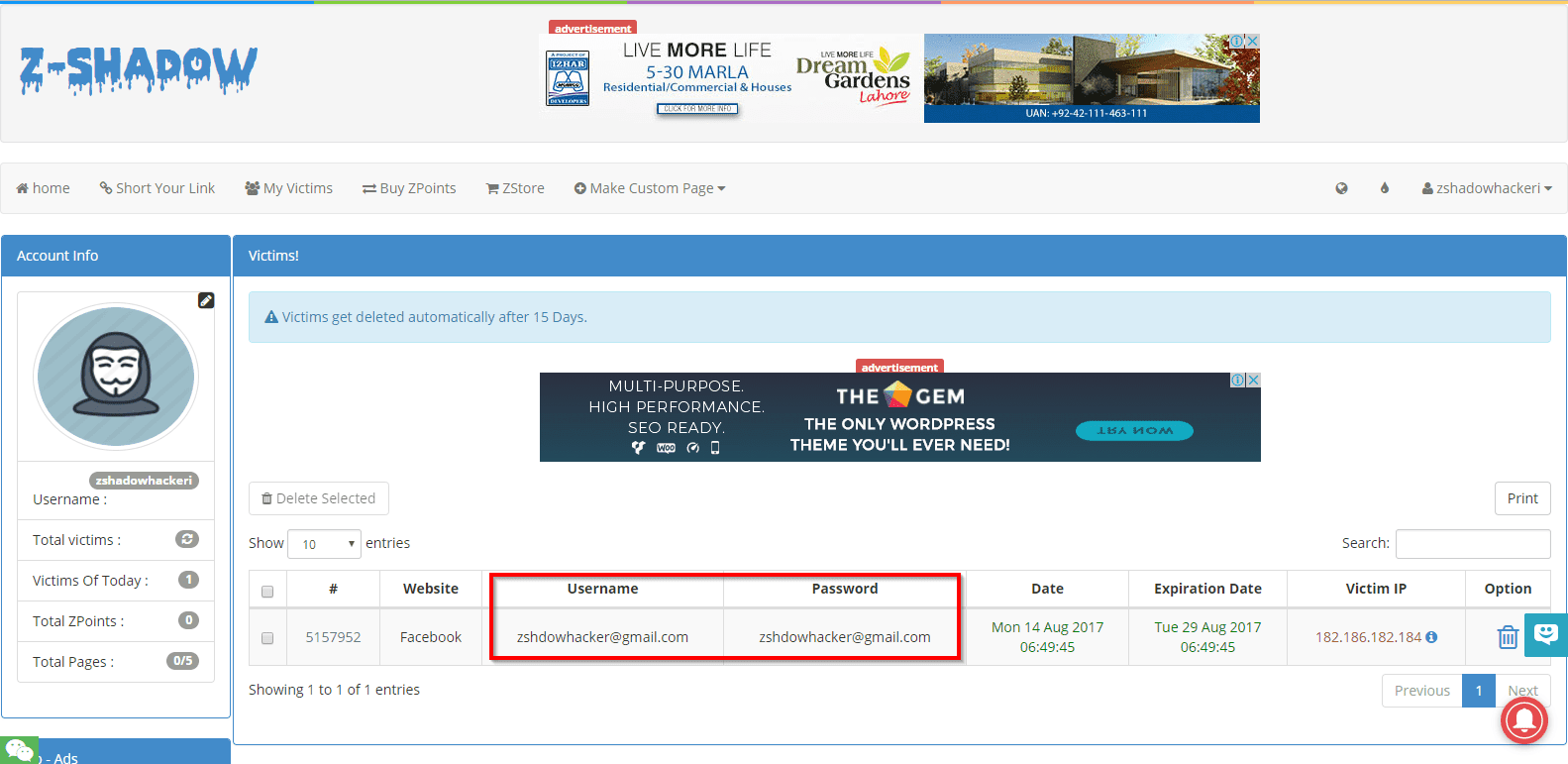The image size is (1568, 764).
Task: Sort table by Expiration Date column
Action: 1207,589
